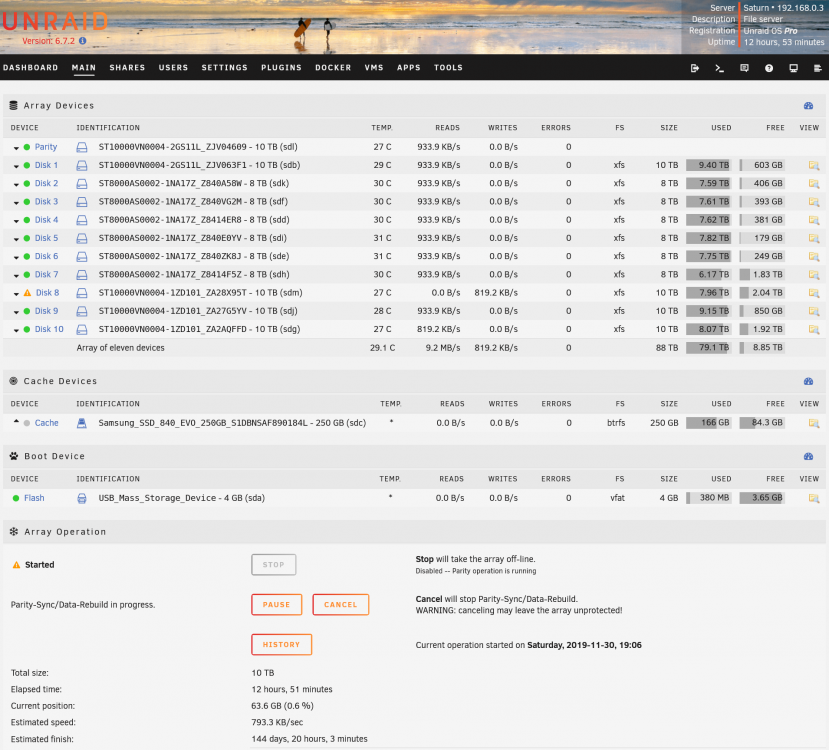Screen dimensions: 829x750
Task: Open the feedback icon in the top bar
Action: [x=744, y=68]
